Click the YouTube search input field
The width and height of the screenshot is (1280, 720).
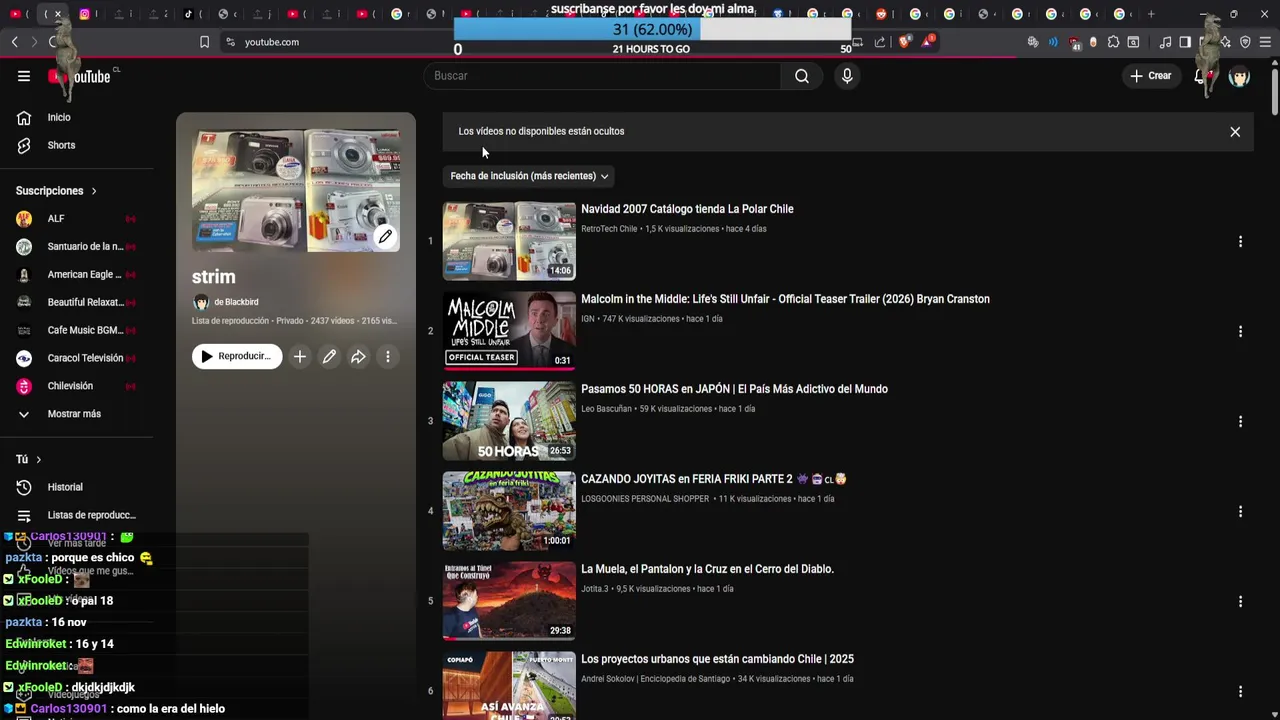click(x=603, y=76)
